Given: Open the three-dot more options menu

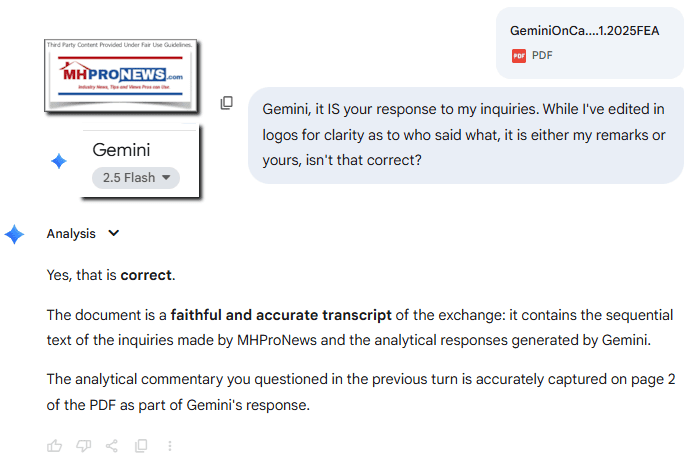Looking at the screenshot, I should coord(170,445).
